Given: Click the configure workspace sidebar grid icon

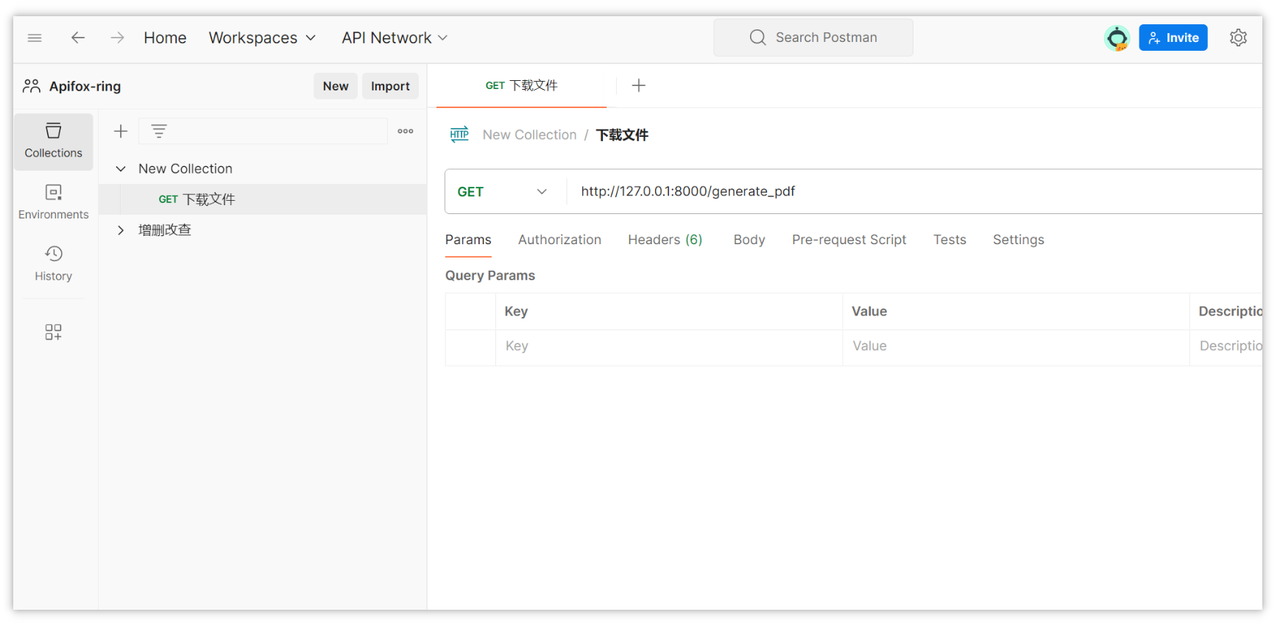Looking at the screenshot, I should (53, 332).
